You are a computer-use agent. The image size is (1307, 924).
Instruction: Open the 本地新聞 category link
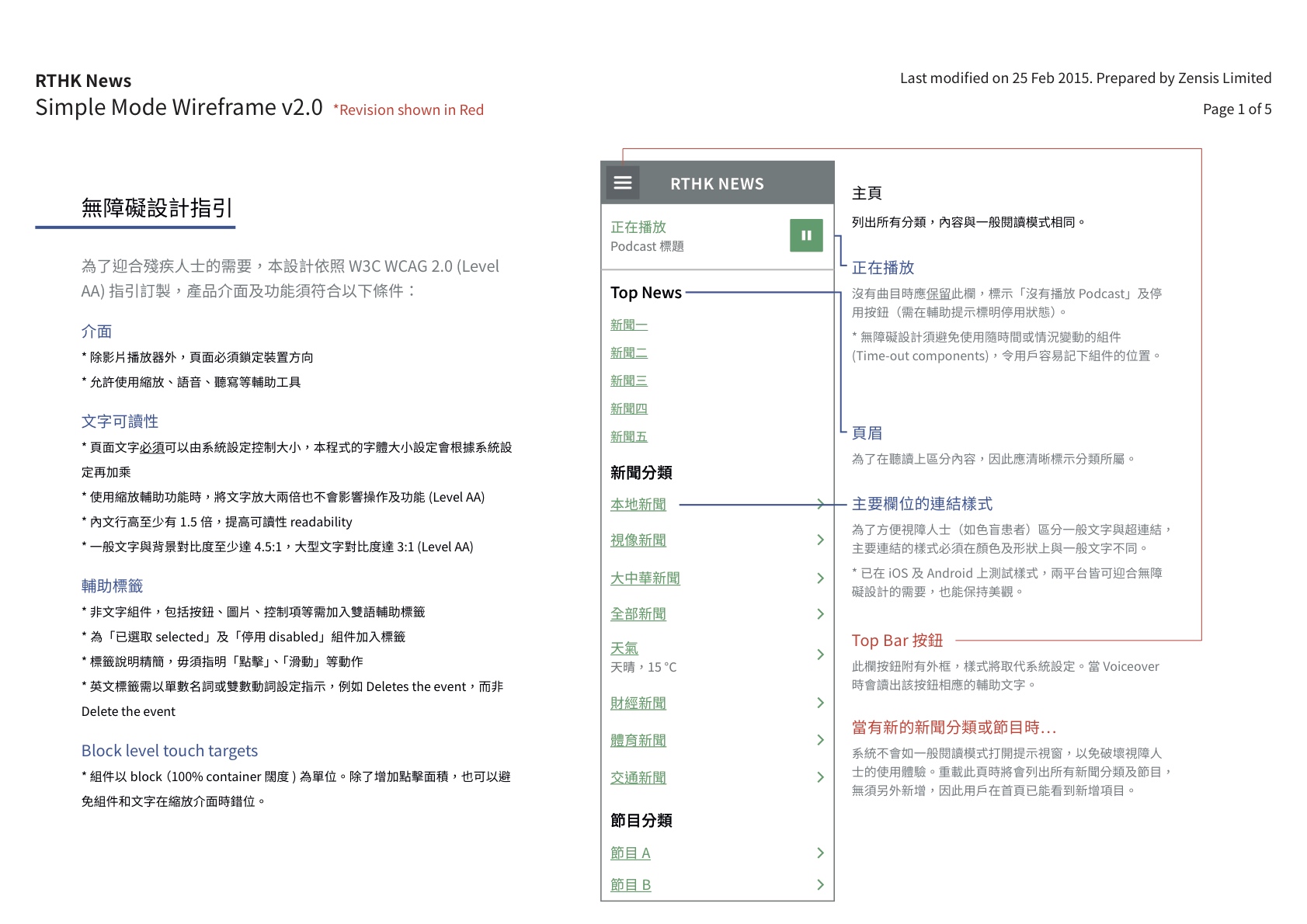638,505
